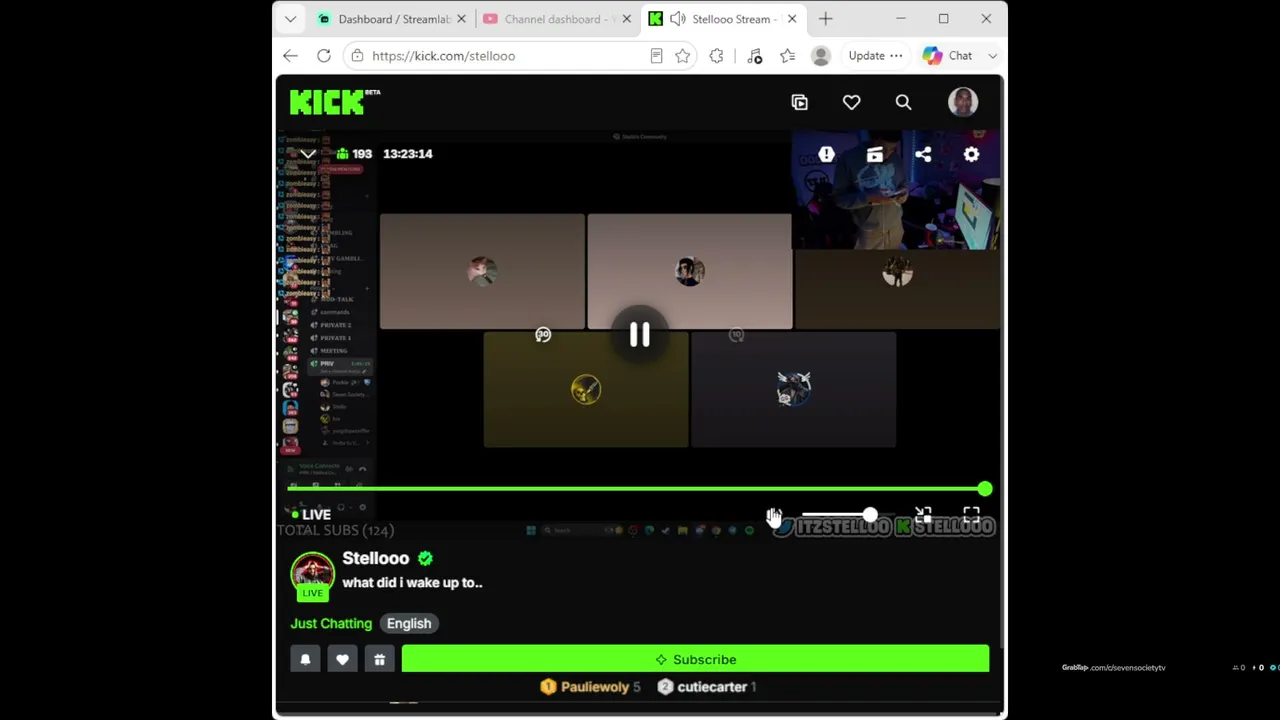Screen dimensions: 1280x720
Task: Close the Stellooo Stream tab
Action: [793, 19]
